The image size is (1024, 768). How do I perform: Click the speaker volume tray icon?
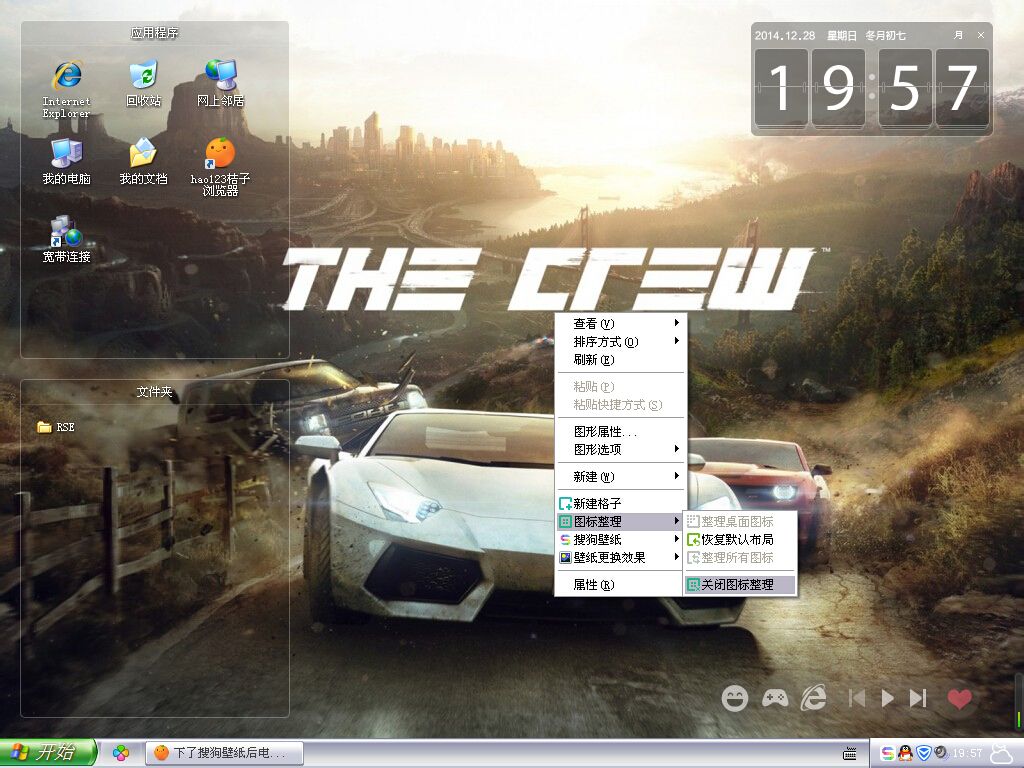[x=940, y=753]
